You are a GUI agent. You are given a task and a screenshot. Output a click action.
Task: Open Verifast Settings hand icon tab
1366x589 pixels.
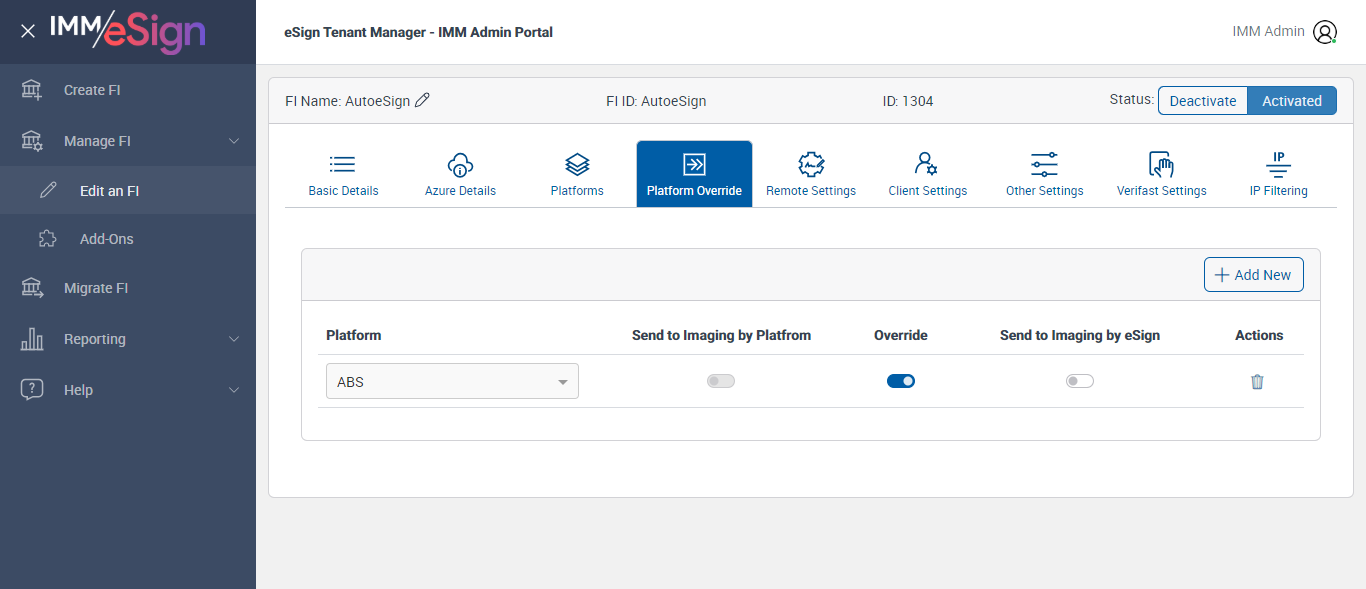[1161, 175]
